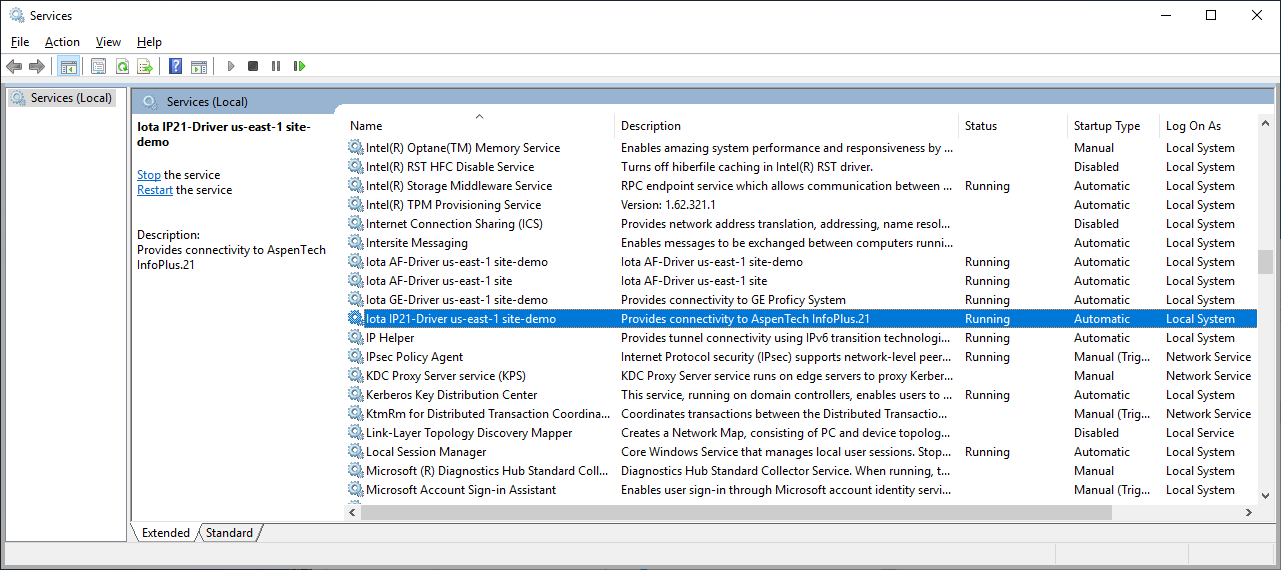Click the horizontal scrollbar left arrow
The height and width of the screenshot is (570, 1281).
352,512
